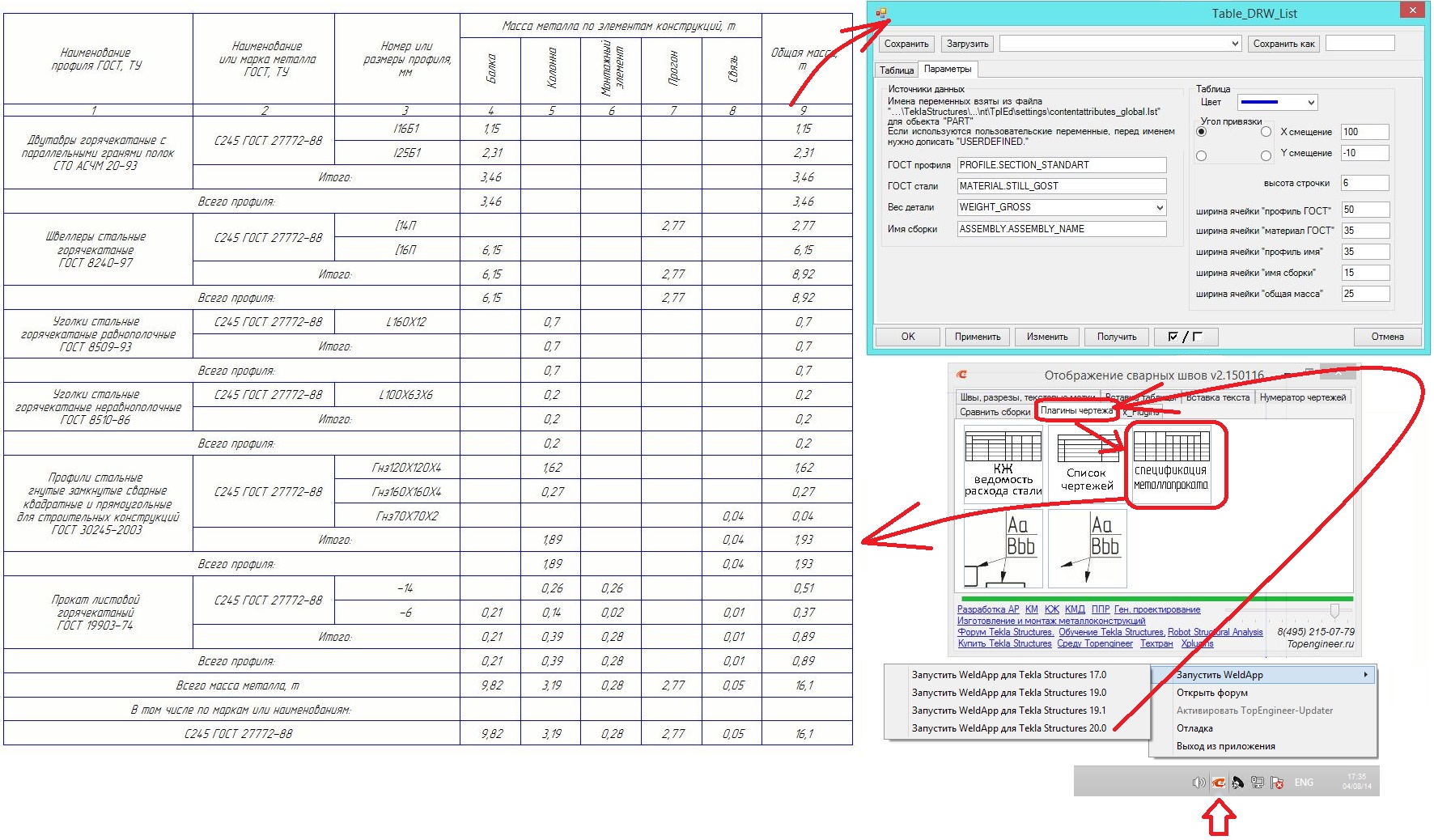Open the КЖ ведомость расхода стали plugin
Image resolution: width=1434 pixels, height=840 pixels.
click(x=1003, y=464)
